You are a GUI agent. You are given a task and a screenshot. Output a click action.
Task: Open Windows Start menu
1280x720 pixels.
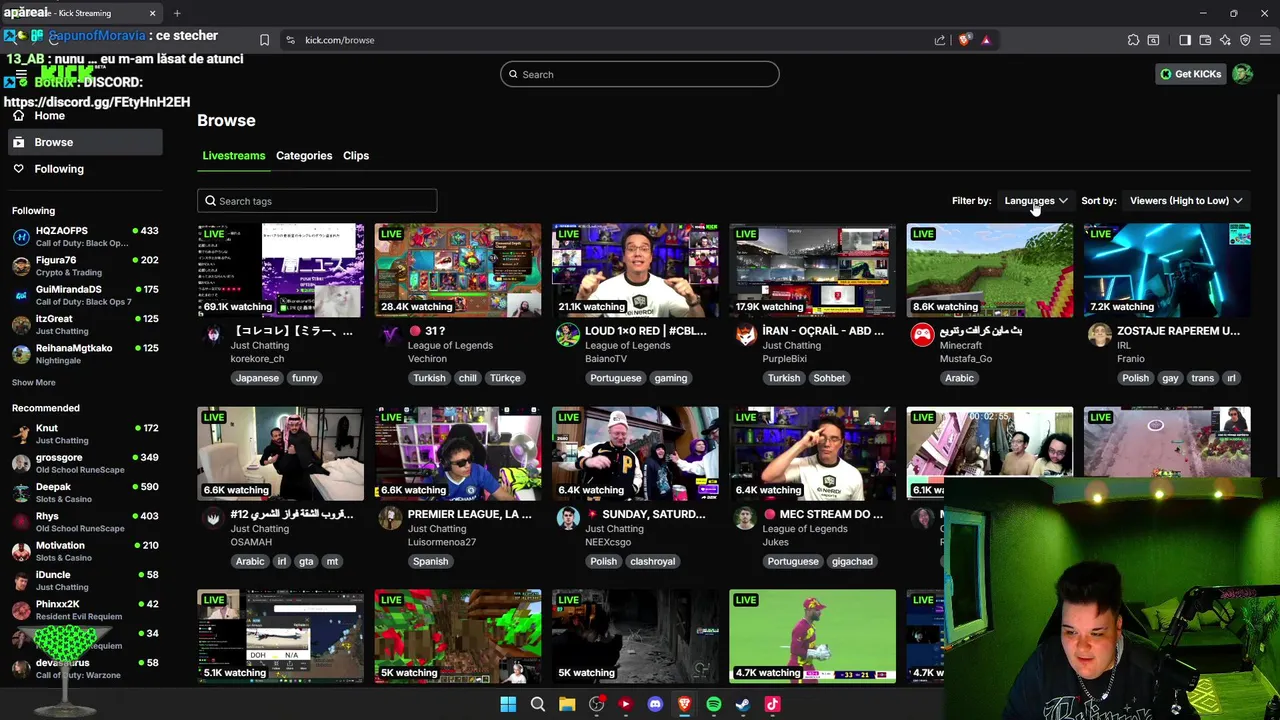click(x=508, y=704)
